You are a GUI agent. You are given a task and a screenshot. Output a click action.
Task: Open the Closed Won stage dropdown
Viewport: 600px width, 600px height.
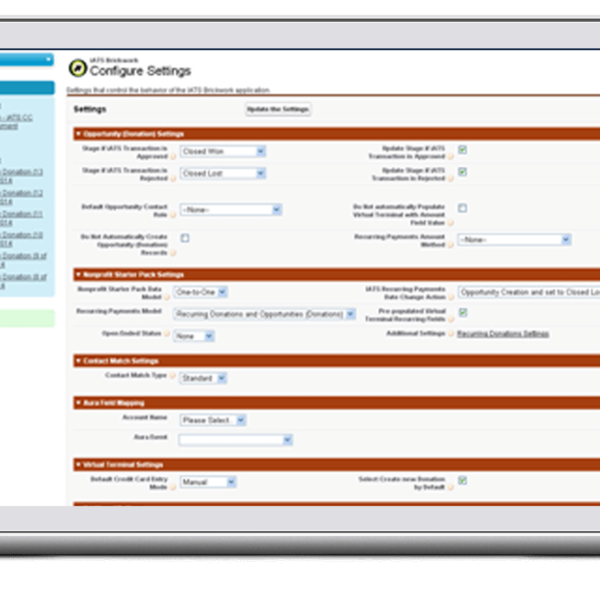tap(222, 151)
